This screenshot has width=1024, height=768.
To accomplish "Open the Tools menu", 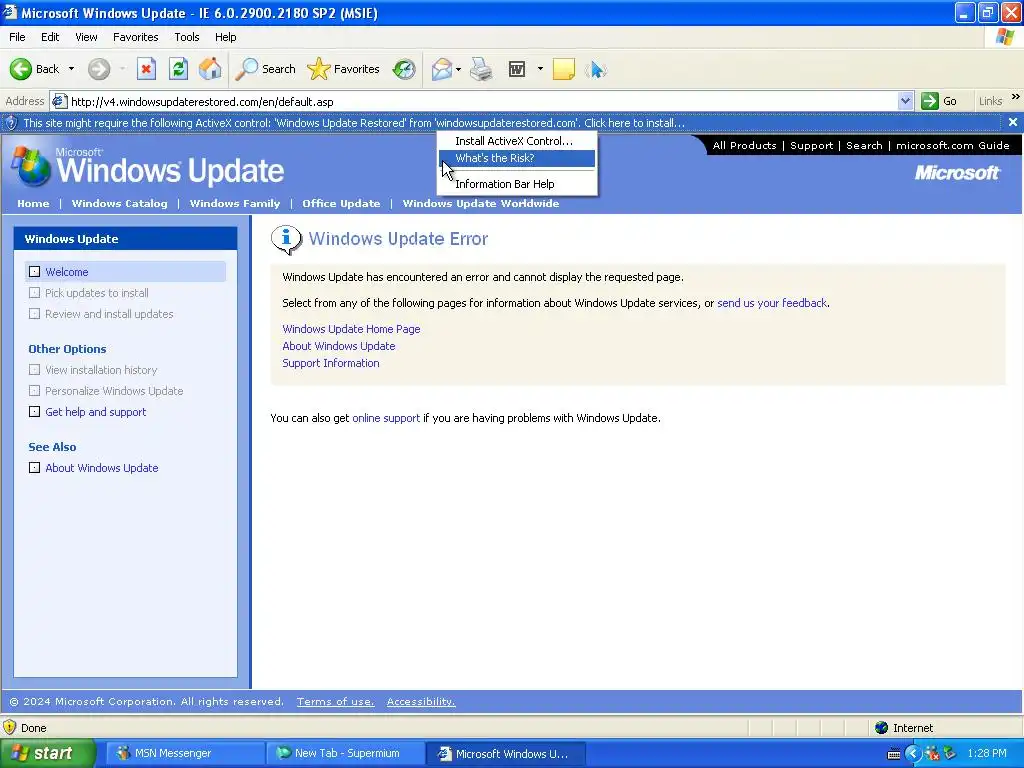I will 186,37.
